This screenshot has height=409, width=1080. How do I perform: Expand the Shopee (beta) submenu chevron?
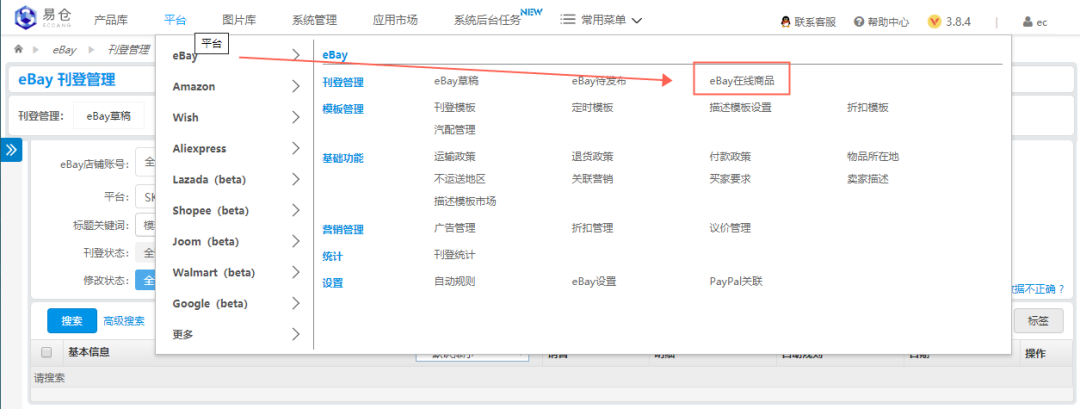click(295, 211)
